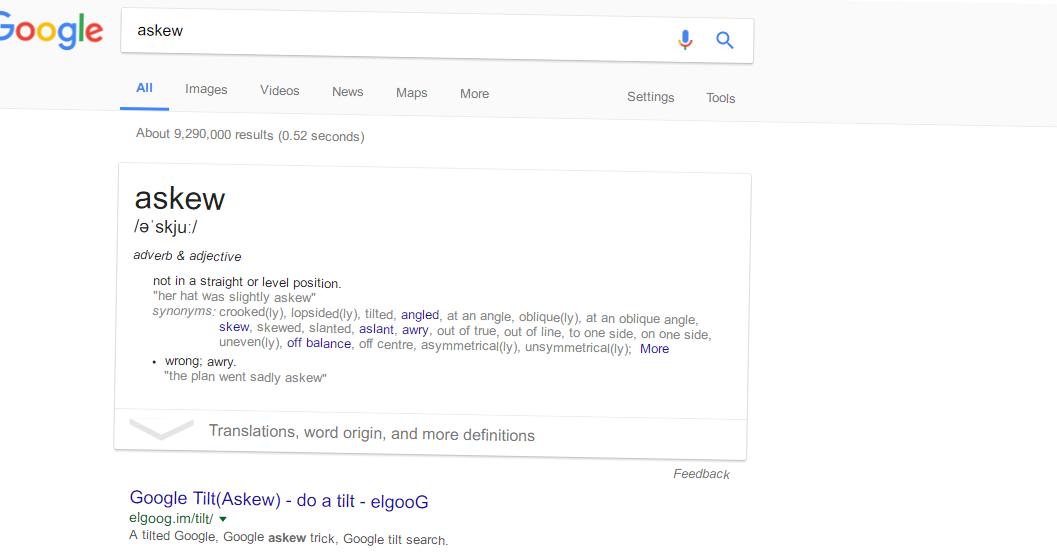Screen dimensions: 1057x555
Task: Click the 'angled' synonym link
Action: click(420, 314)
